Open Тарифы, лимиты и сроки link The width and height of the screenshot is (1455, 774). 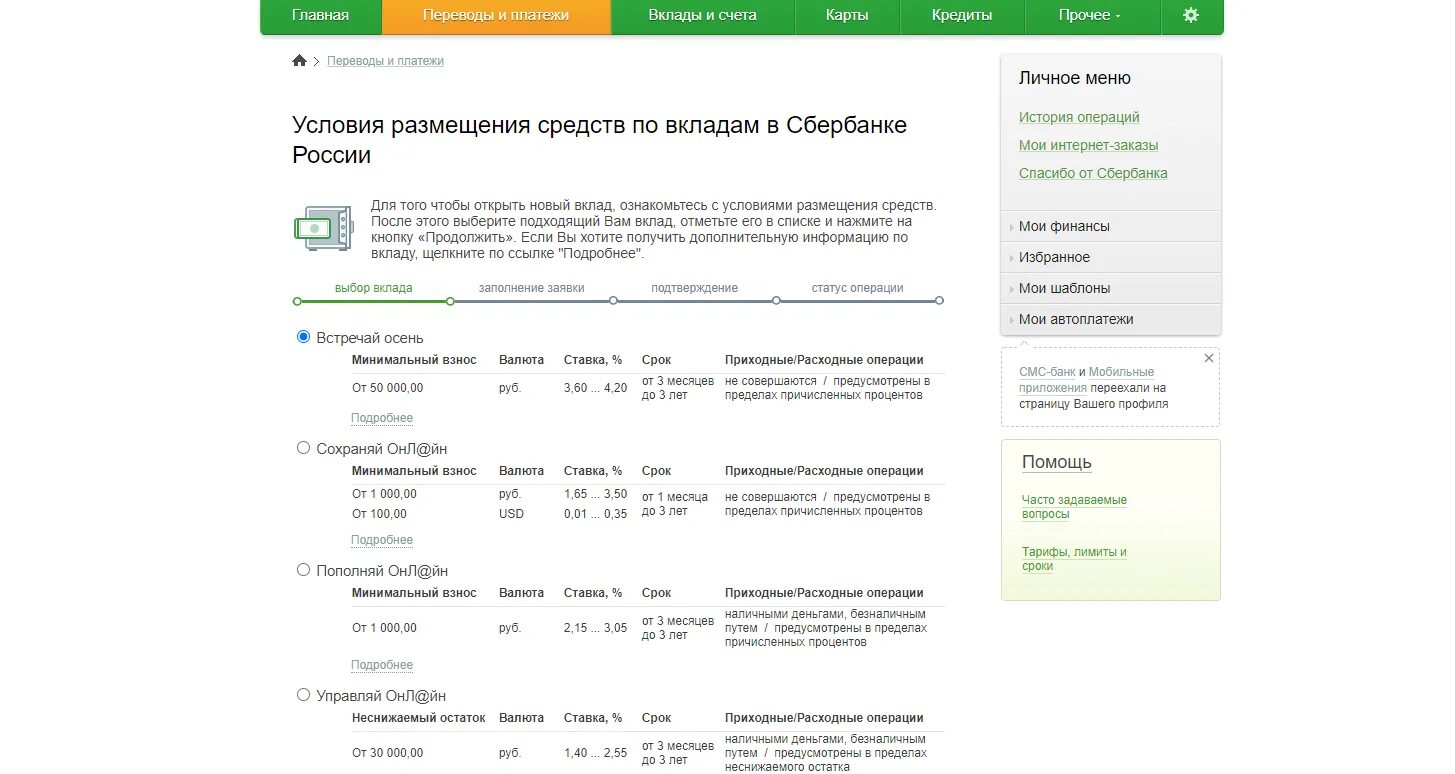click(x=1074, y=559)
